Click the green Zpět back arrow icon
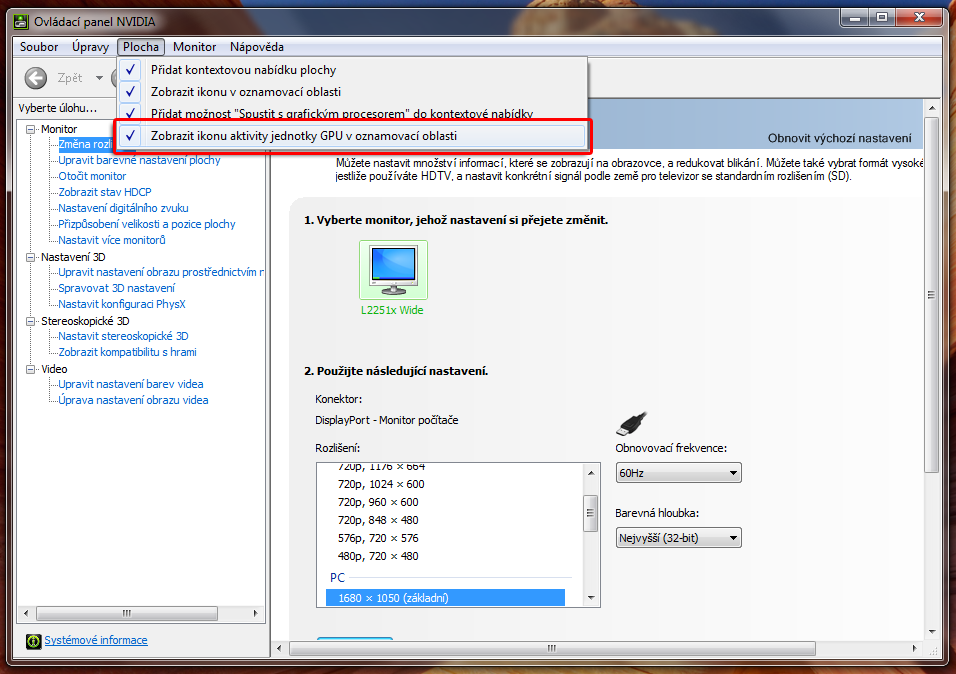956x674 pixels. (x=36, y=78)
